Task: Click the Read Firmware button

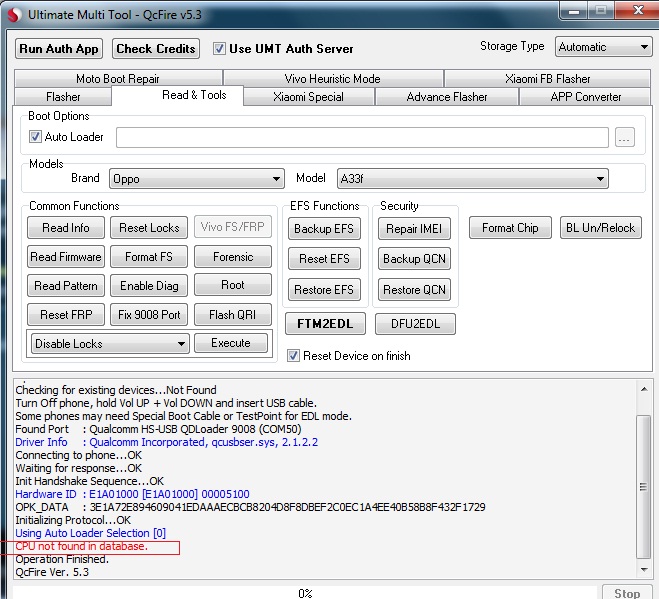Action: click(x=66, y=257)
